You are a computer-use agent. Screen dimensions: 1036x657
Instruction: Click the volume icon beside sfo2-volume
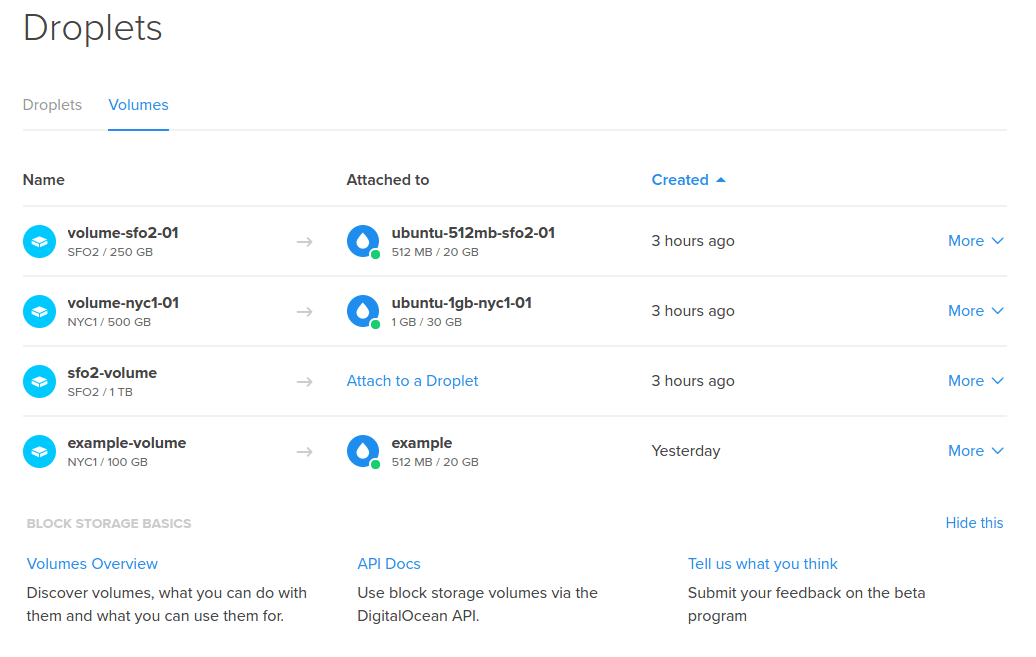coord(40,381)
